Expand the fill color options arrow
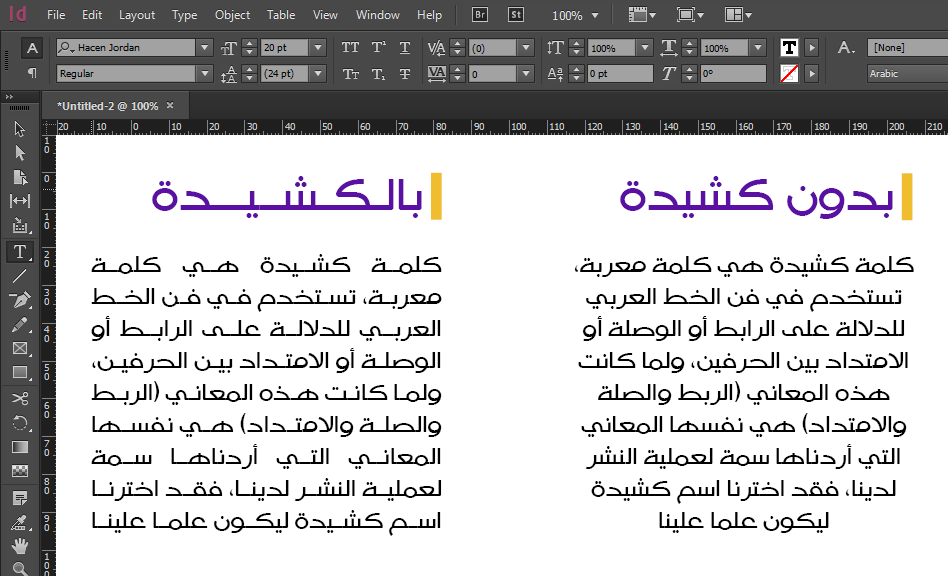 812,48
